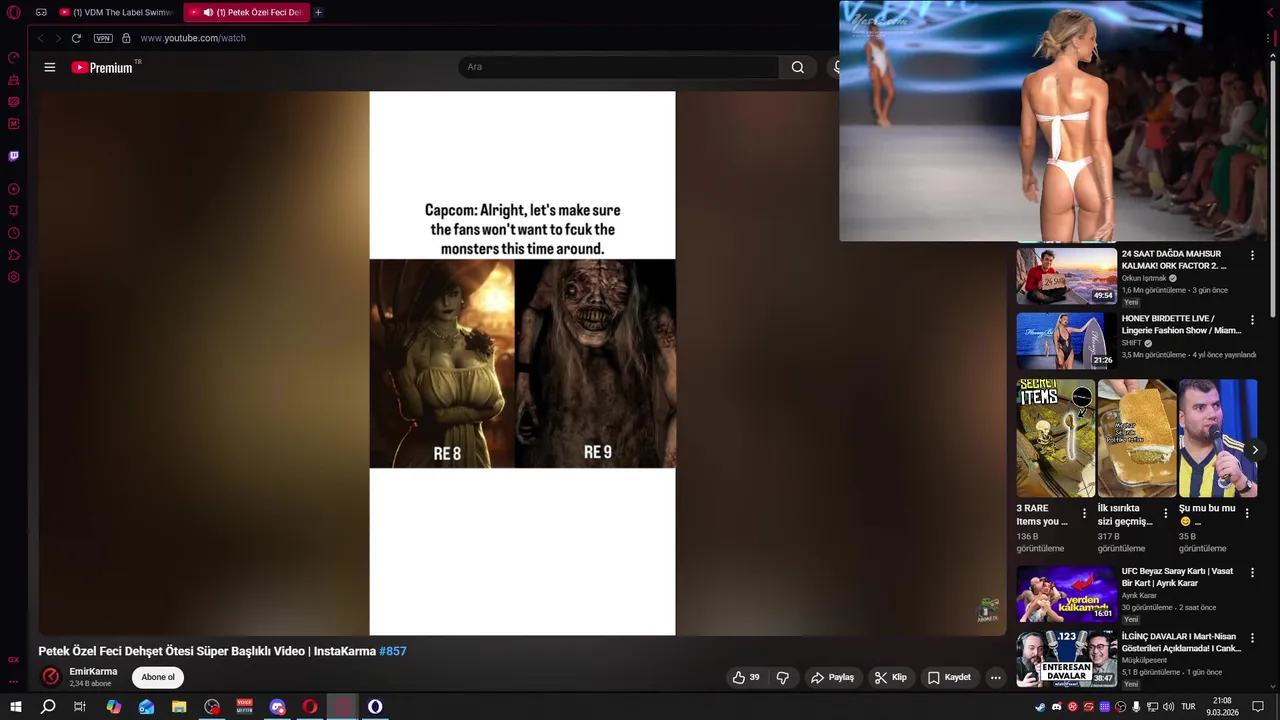This screenshot has height=720, width=1280.
Task: Open red Opera browser taskbar icon
Action: (x=310, y=707)
